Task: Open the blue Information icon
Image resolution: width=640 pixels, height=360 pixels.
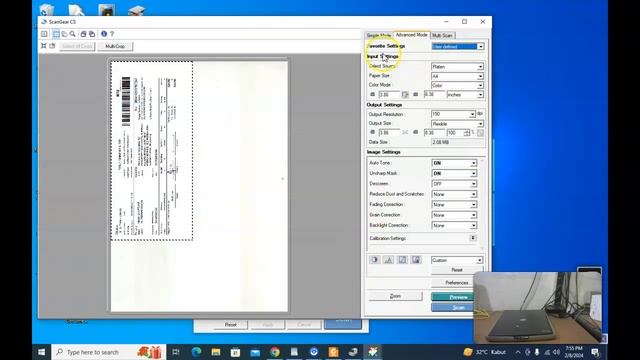Action: pos(104,34)
